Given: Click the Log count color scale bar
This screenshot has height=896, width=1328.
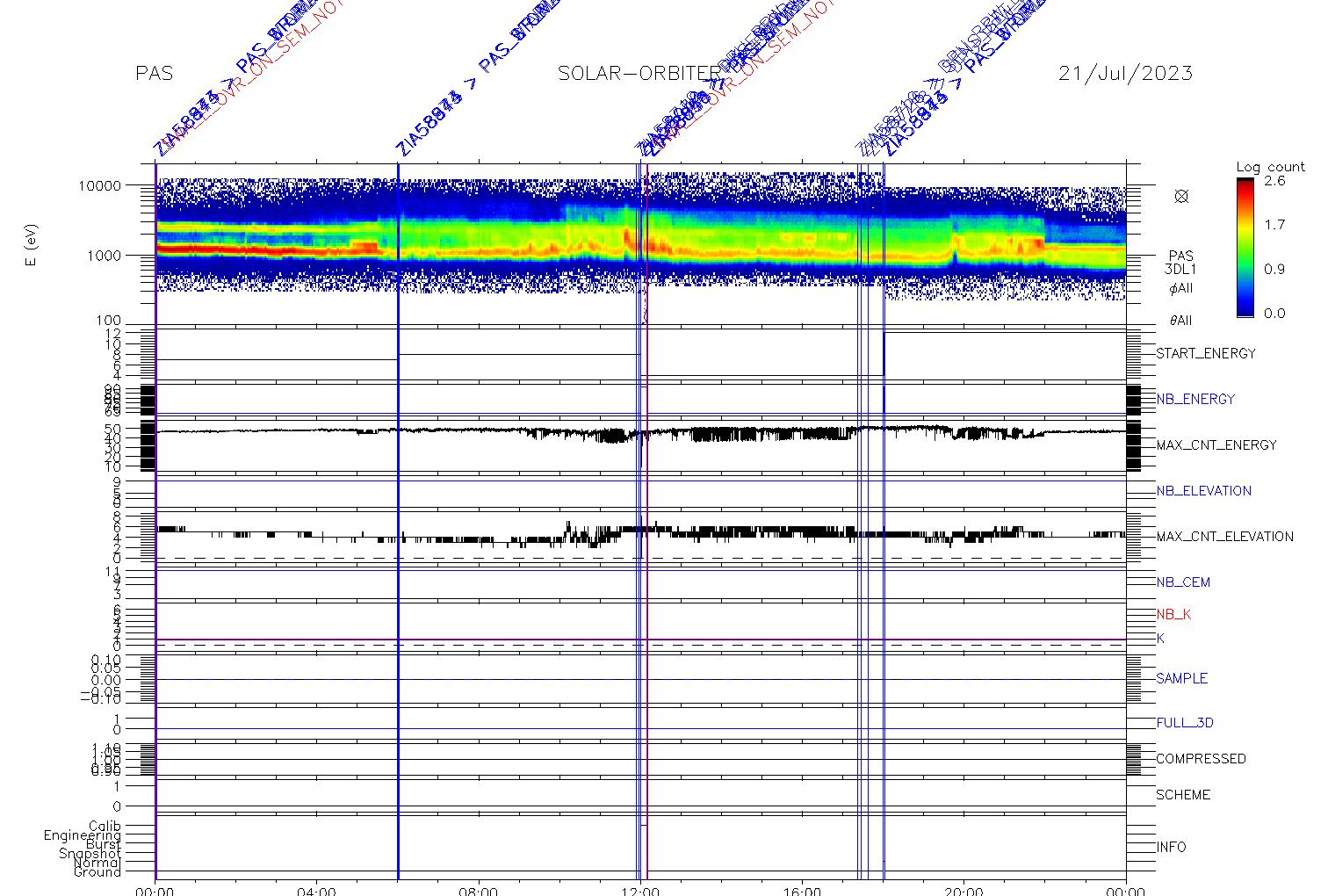Looking at the screenshot, I should [1245, 248].
